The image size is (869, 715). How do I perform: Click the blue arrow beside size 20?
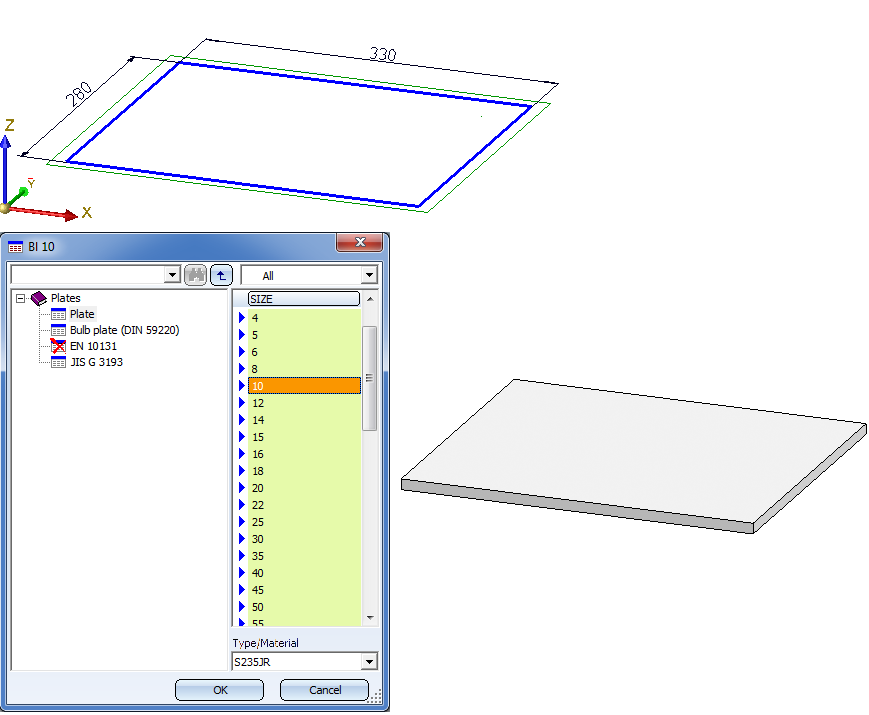click(242, 488)
